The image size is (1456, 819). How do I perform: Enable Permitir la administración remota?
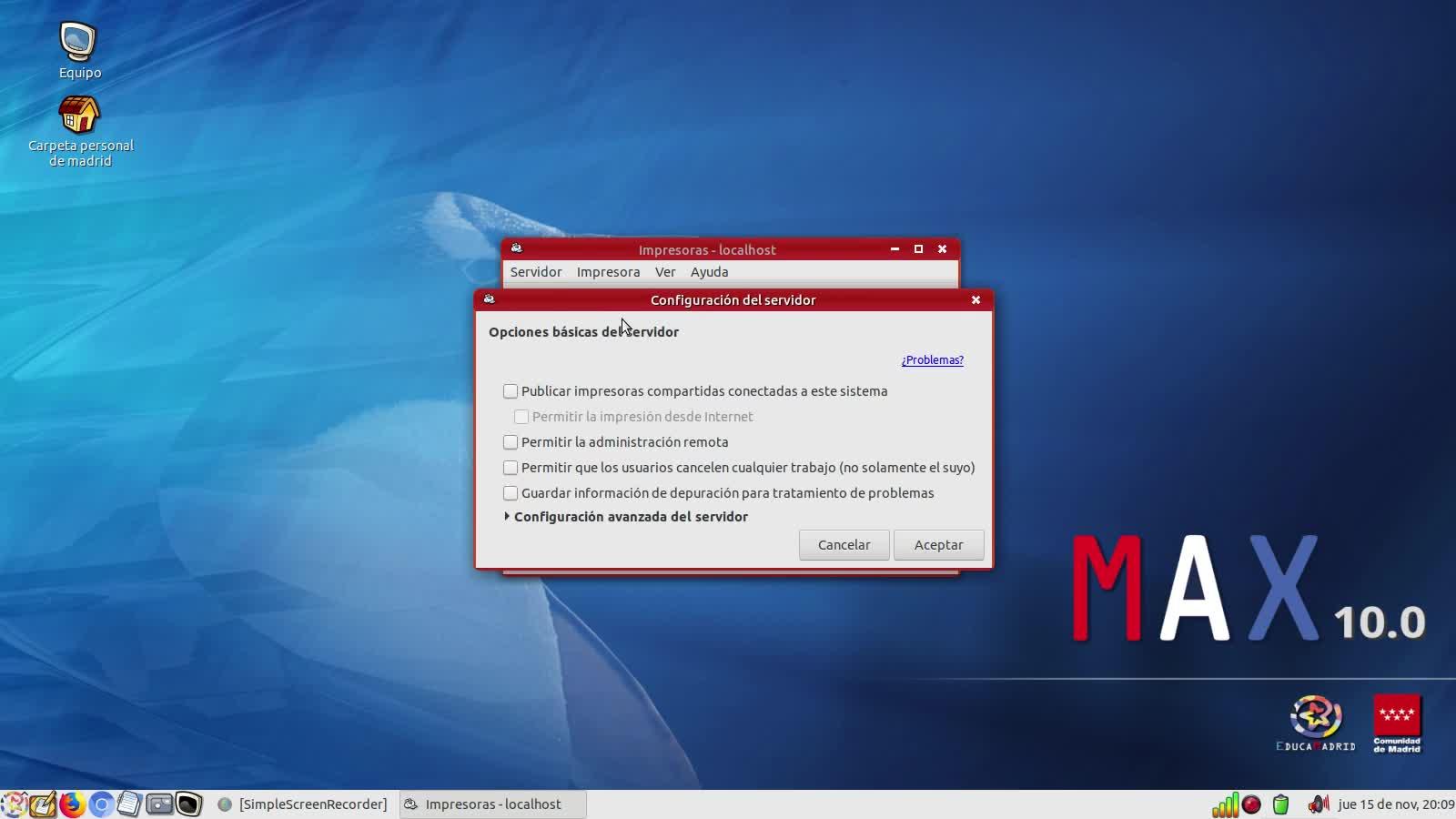[511, 442]
